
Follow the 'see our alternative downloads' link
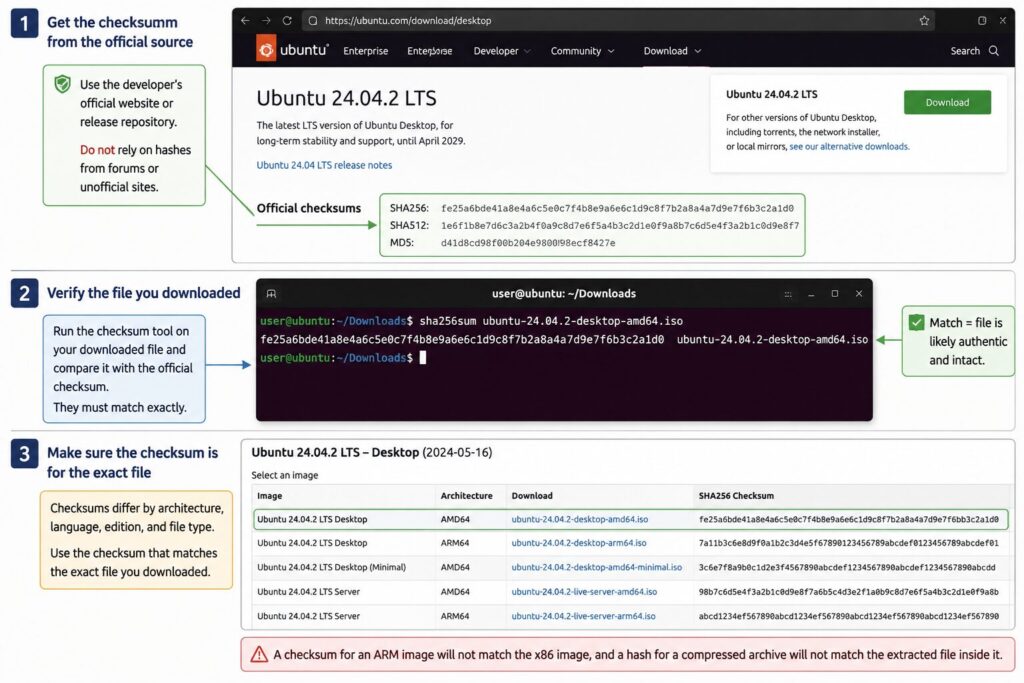pos(848,146)
